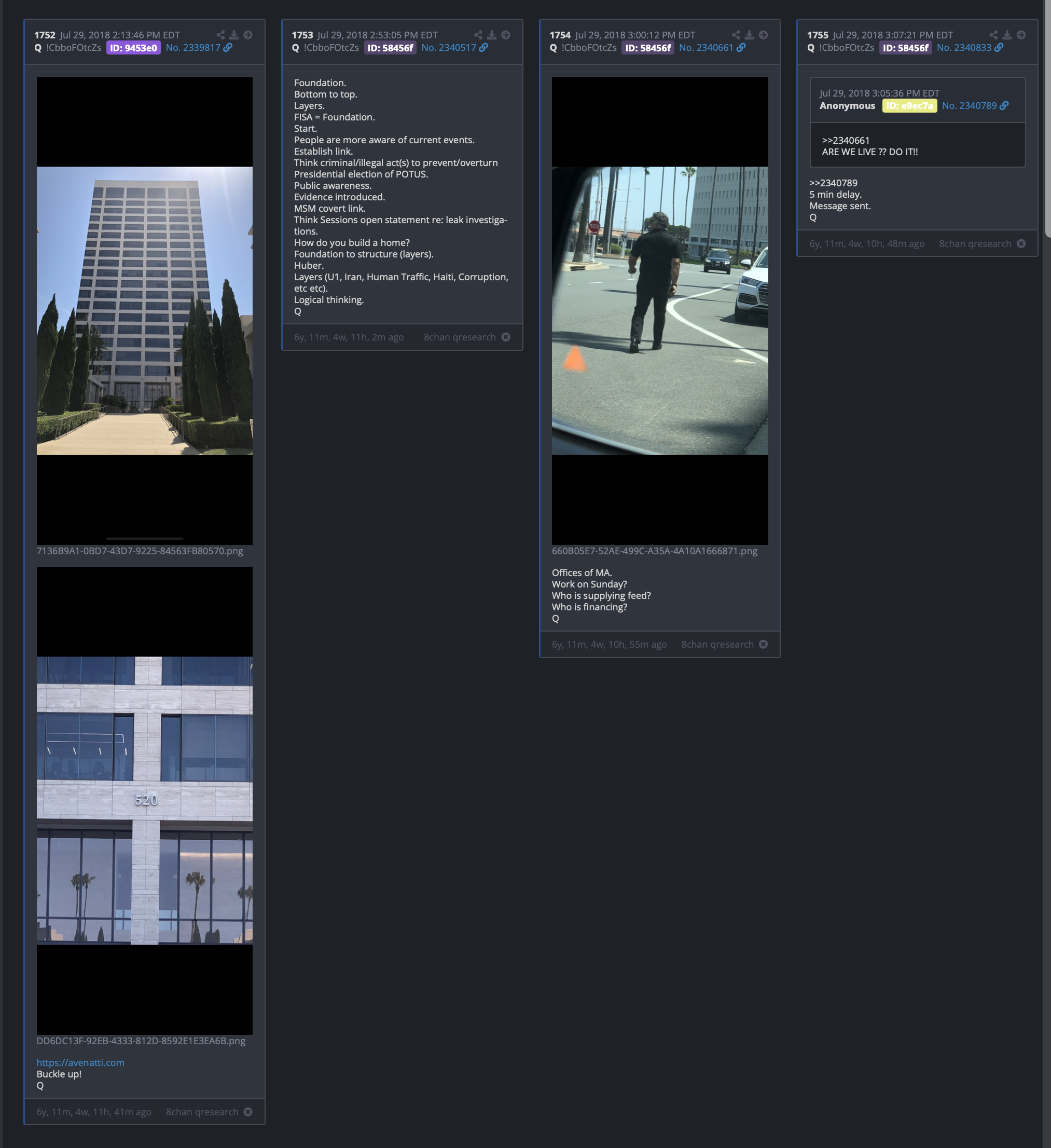Click arrow circle icon on post 1752

(x=248, y=35)
